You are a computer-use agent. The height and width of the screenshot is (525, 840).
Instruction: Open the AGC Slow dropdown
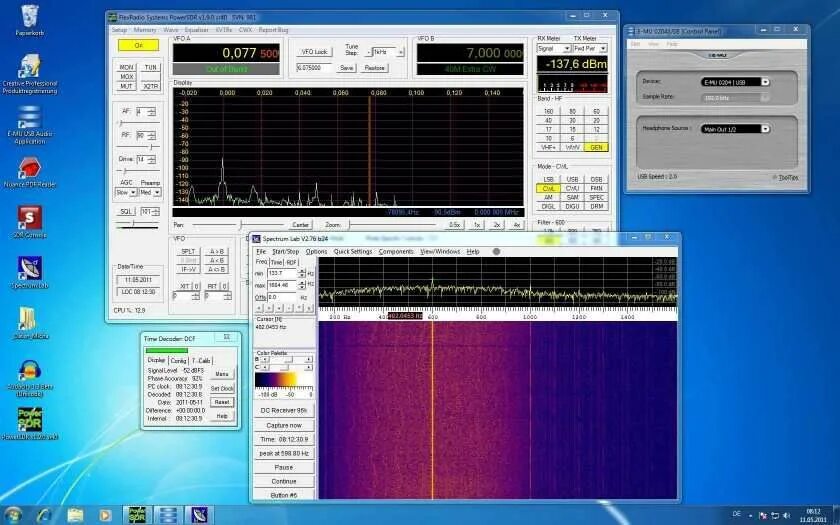click(126, 192)
